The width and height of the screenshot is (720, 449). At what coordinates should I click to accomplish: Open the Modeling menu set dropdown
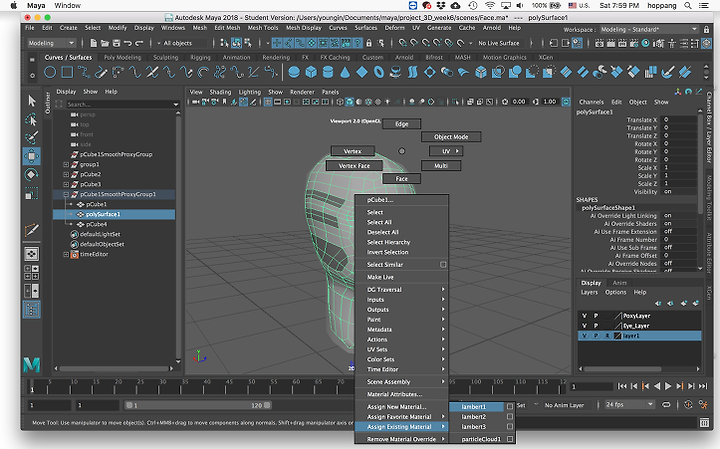51,43
